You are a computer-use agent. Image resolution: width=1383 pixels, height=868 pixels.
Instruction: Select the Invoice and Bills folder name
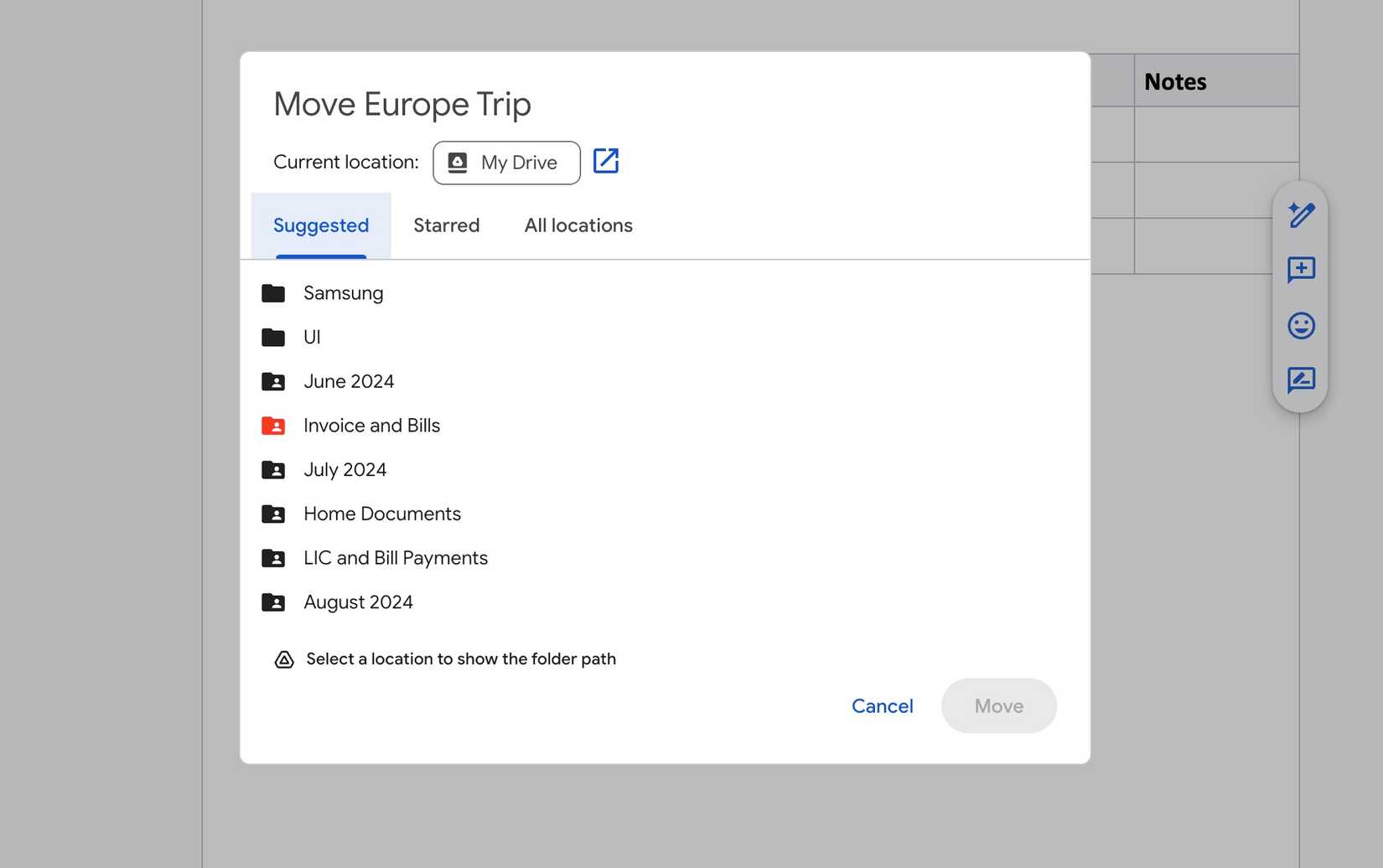[x=371, y=426]
